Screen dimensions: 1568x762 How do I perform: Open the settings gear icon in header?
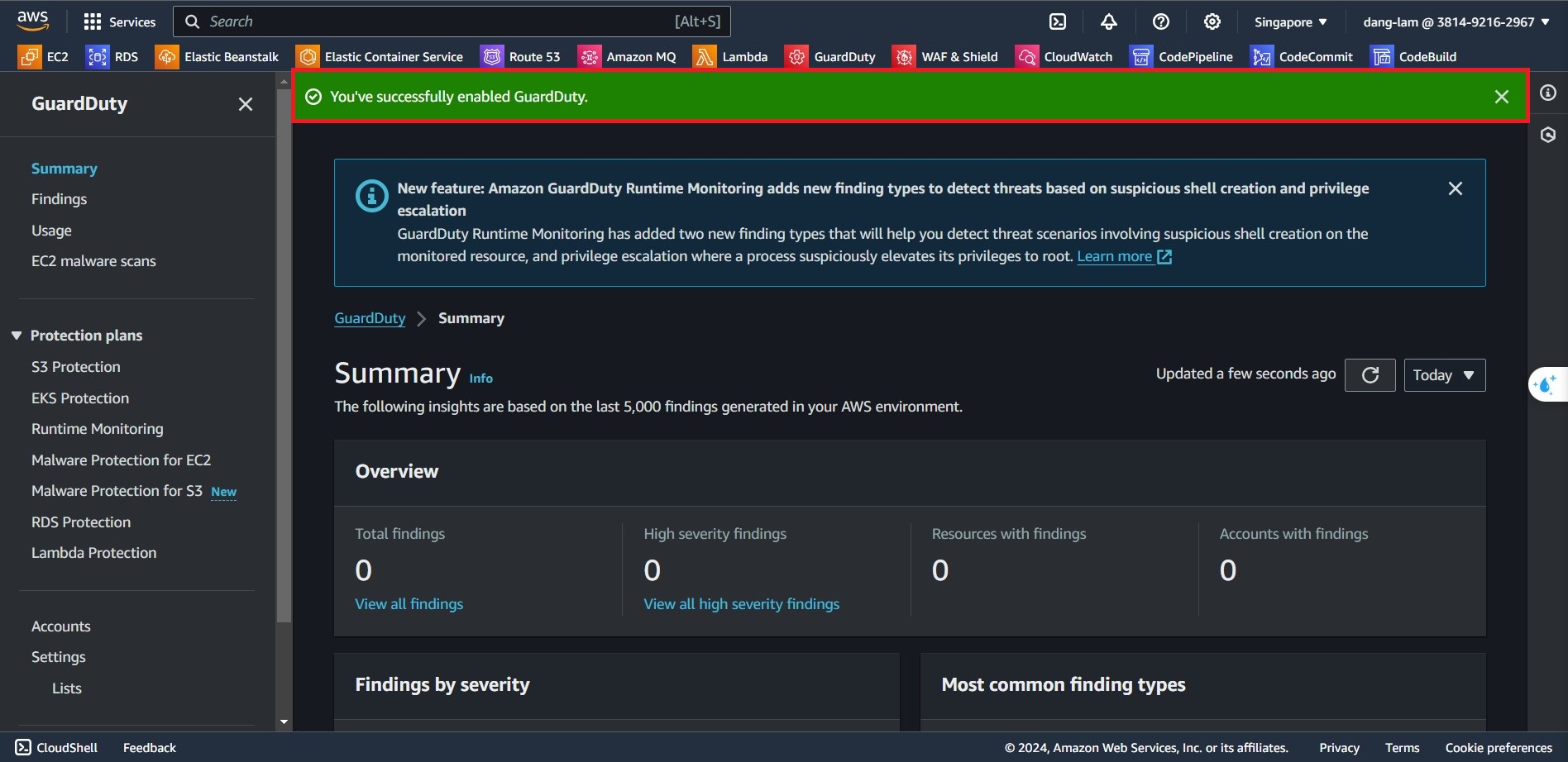coord(1212,22)
